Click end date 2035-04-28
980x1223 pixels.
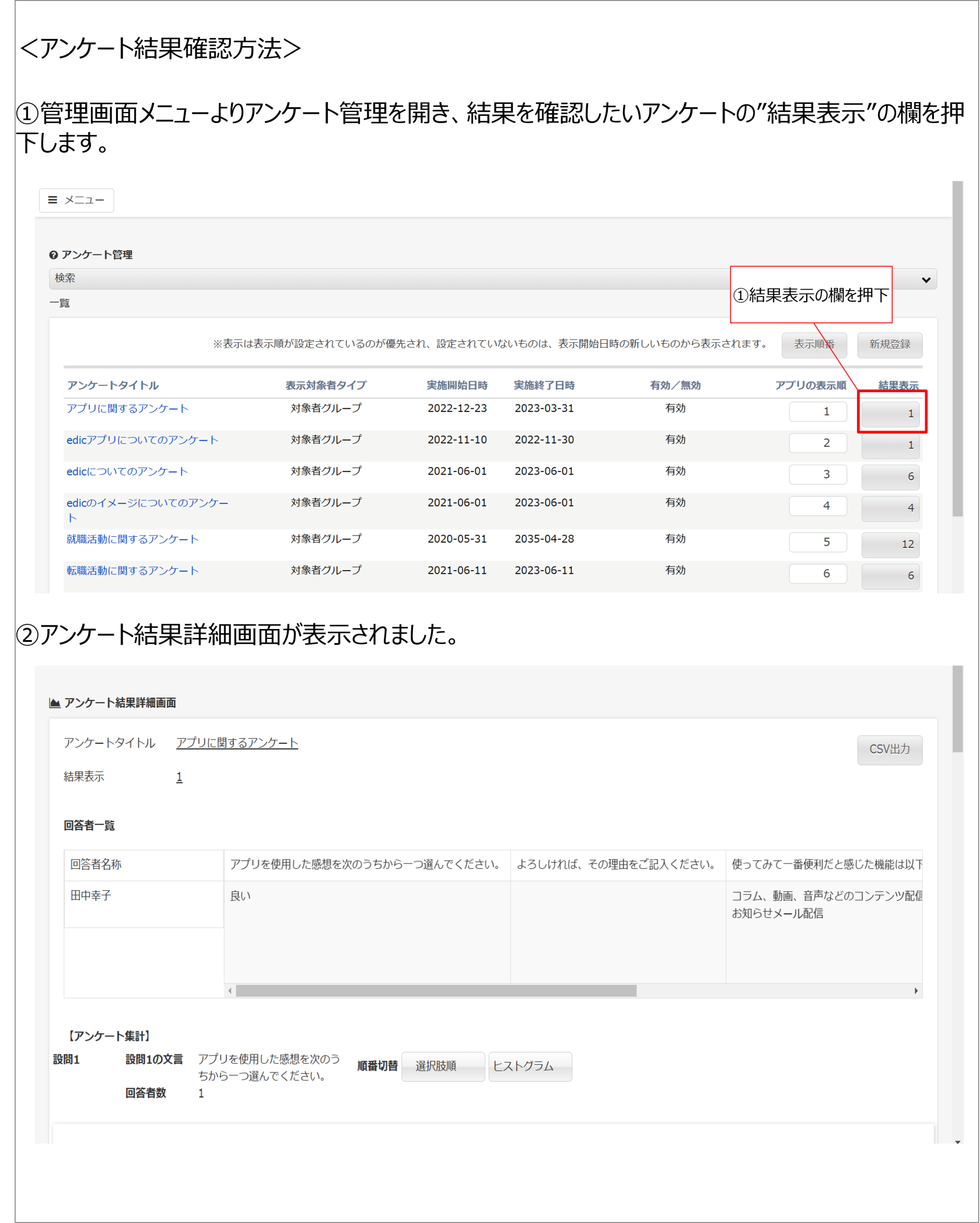point(544,539)
